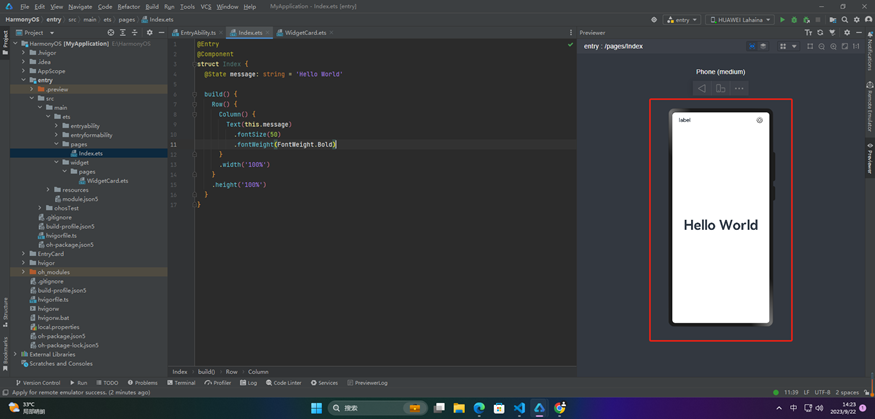
Task: Open the Profiler tool window
Action: [218, 383]
